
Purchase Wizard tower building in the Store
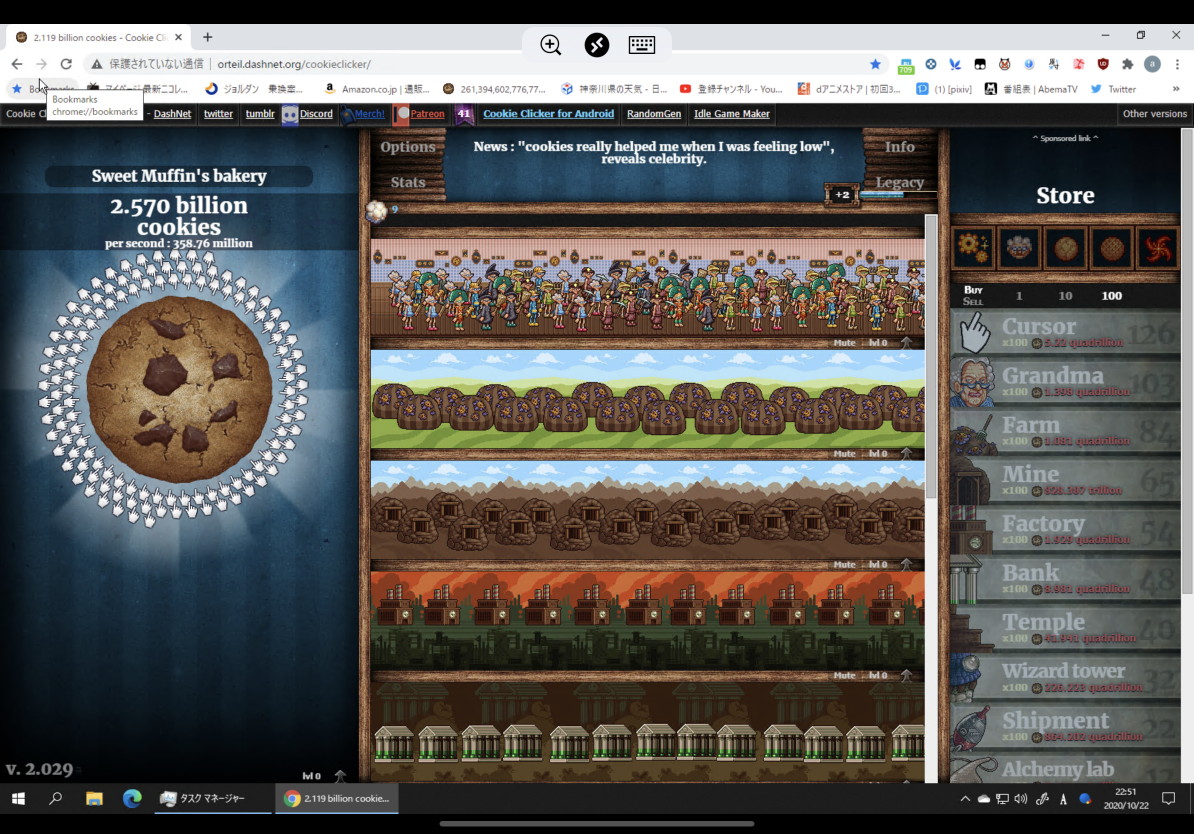click(1065, 677)
